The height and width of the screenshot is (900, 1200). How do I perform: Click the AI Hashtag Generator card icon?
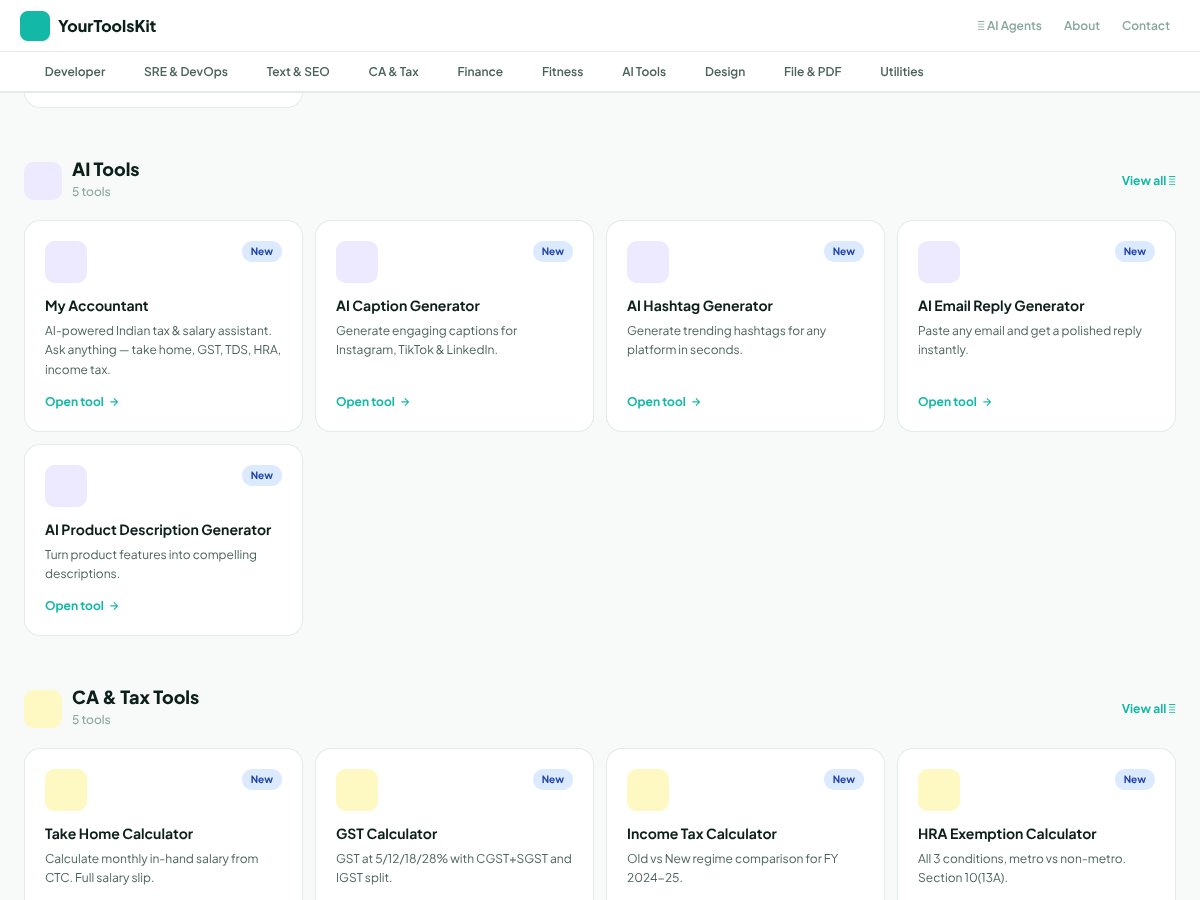[x=648, y=262]
